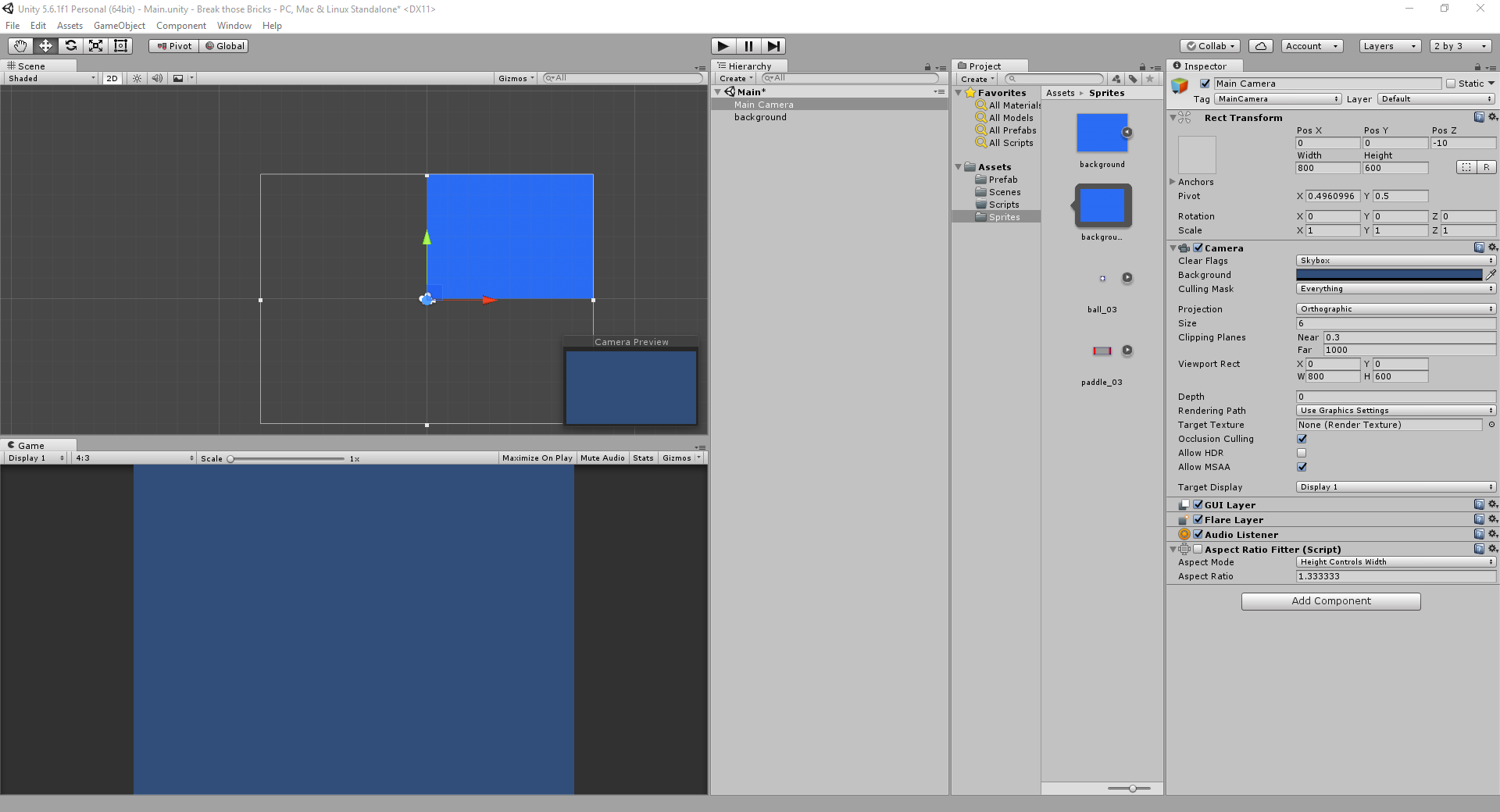The height and width of the screenshot is (812, 1500).
Task: Open Audio Listener help icon
Action: [1479, 534]
